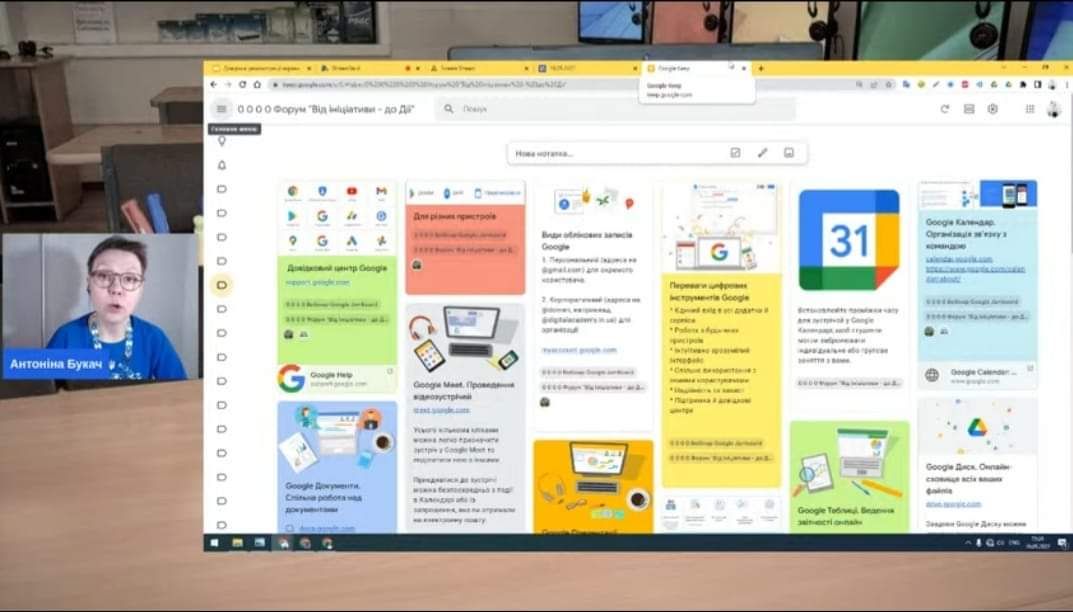The height and width of the screenshot is (612, 1073).
Task: Open the drive.google.com link
Action: [953, 504]
